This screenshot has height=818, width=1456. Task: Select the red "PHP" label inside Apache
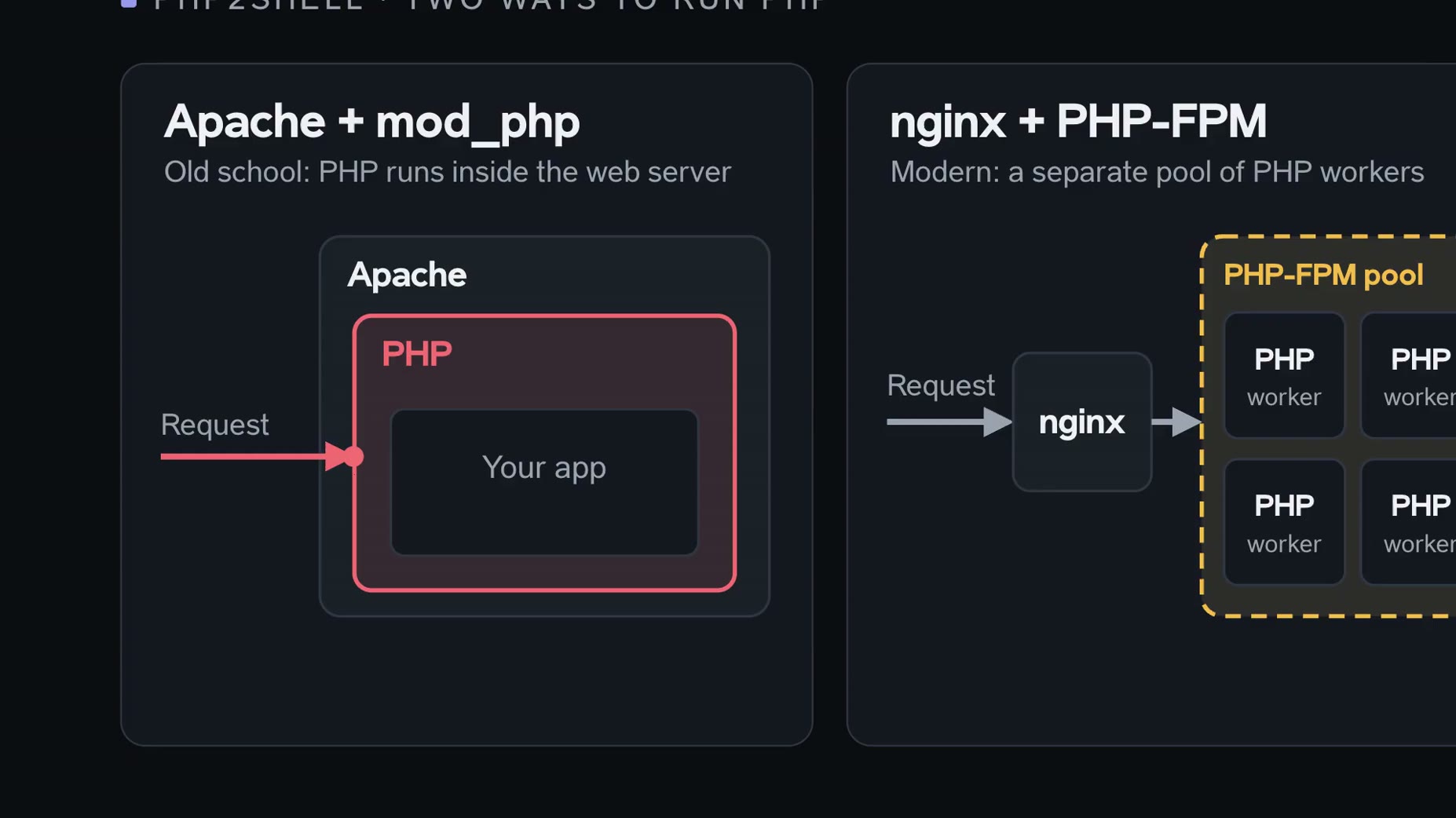(x=416, y=354)
